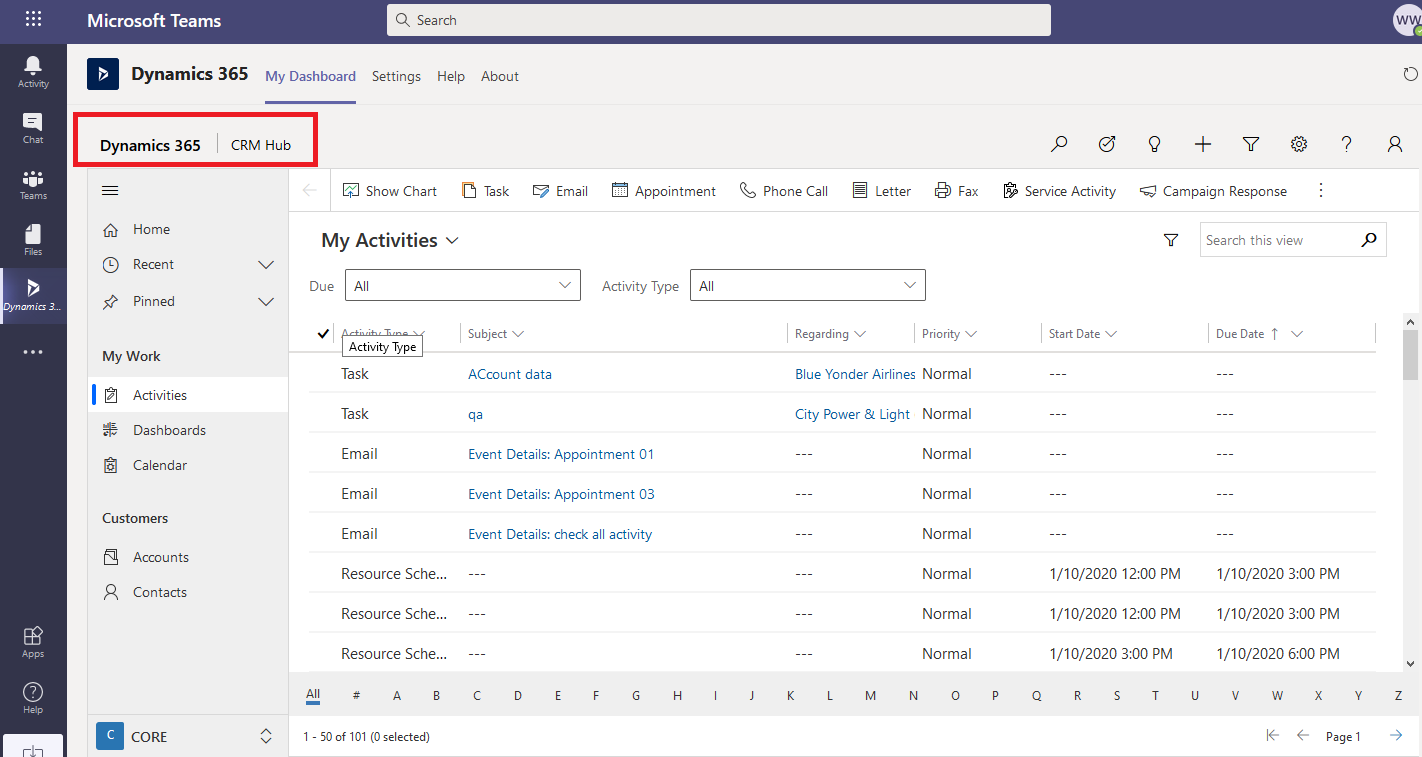The height and width of the screenshot is (757, 1422).
Task: Open Event Details: Appointment 01 link
Action: click(561, 454)
